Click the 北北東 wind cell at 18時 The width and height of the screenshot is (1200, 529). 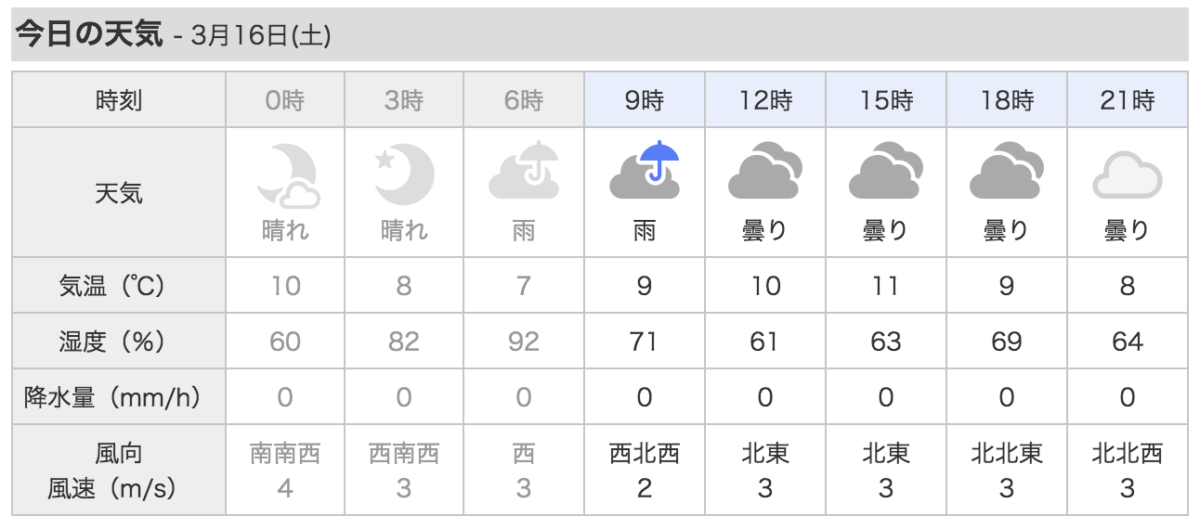(x=1006, y=454)
